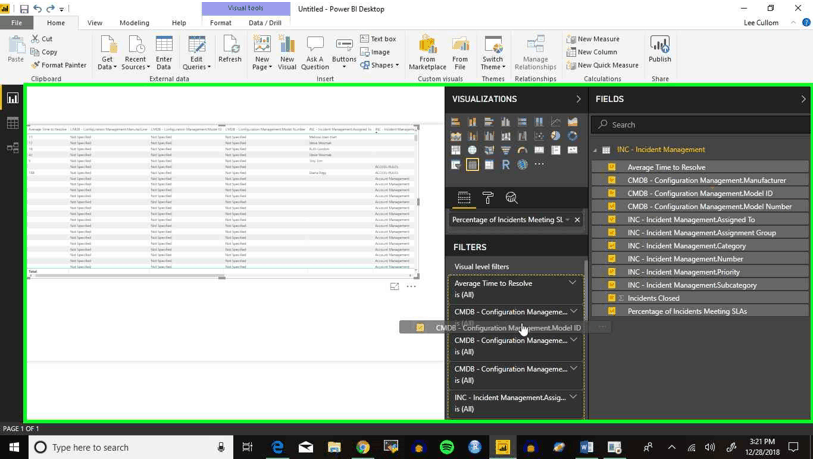This screenshot has height=460, width=816.
Task: Click the Windows taskbar search box
Action: click(x=130, y=448)
